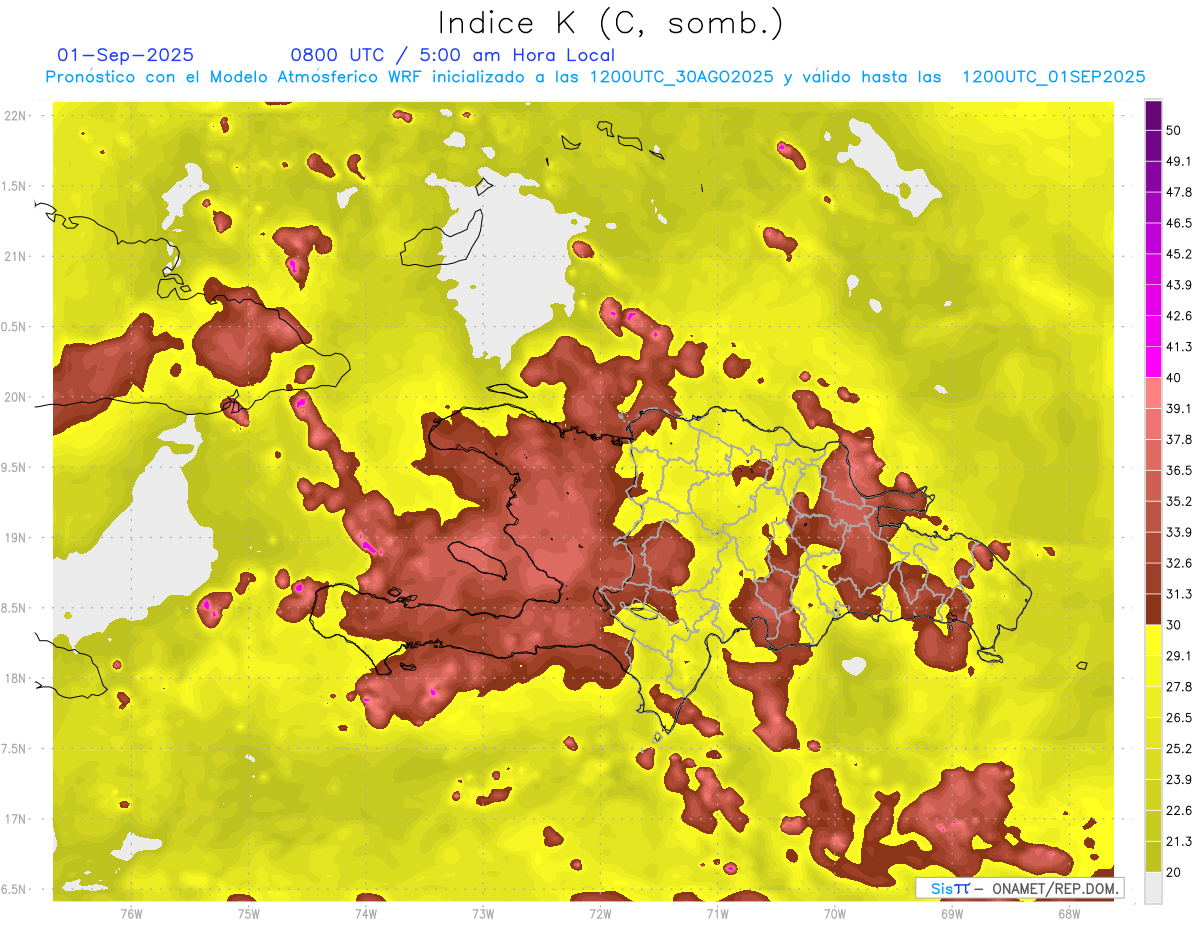The image size is (1200, 927).
Task: Click the 74W longitude label
Action: click(366, 913)
